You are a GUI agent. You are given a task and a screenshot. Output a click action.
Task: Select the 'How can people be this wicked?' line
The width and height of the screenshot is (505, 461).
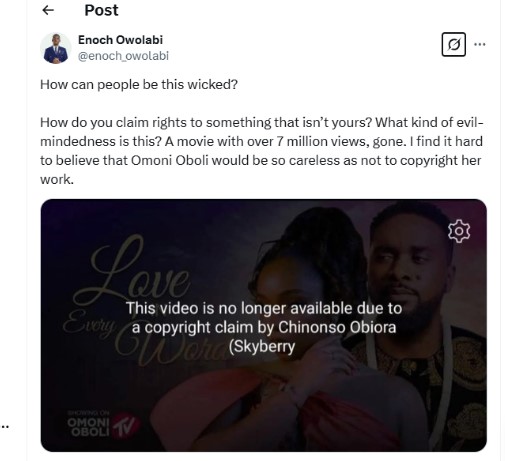click(139, 84)
